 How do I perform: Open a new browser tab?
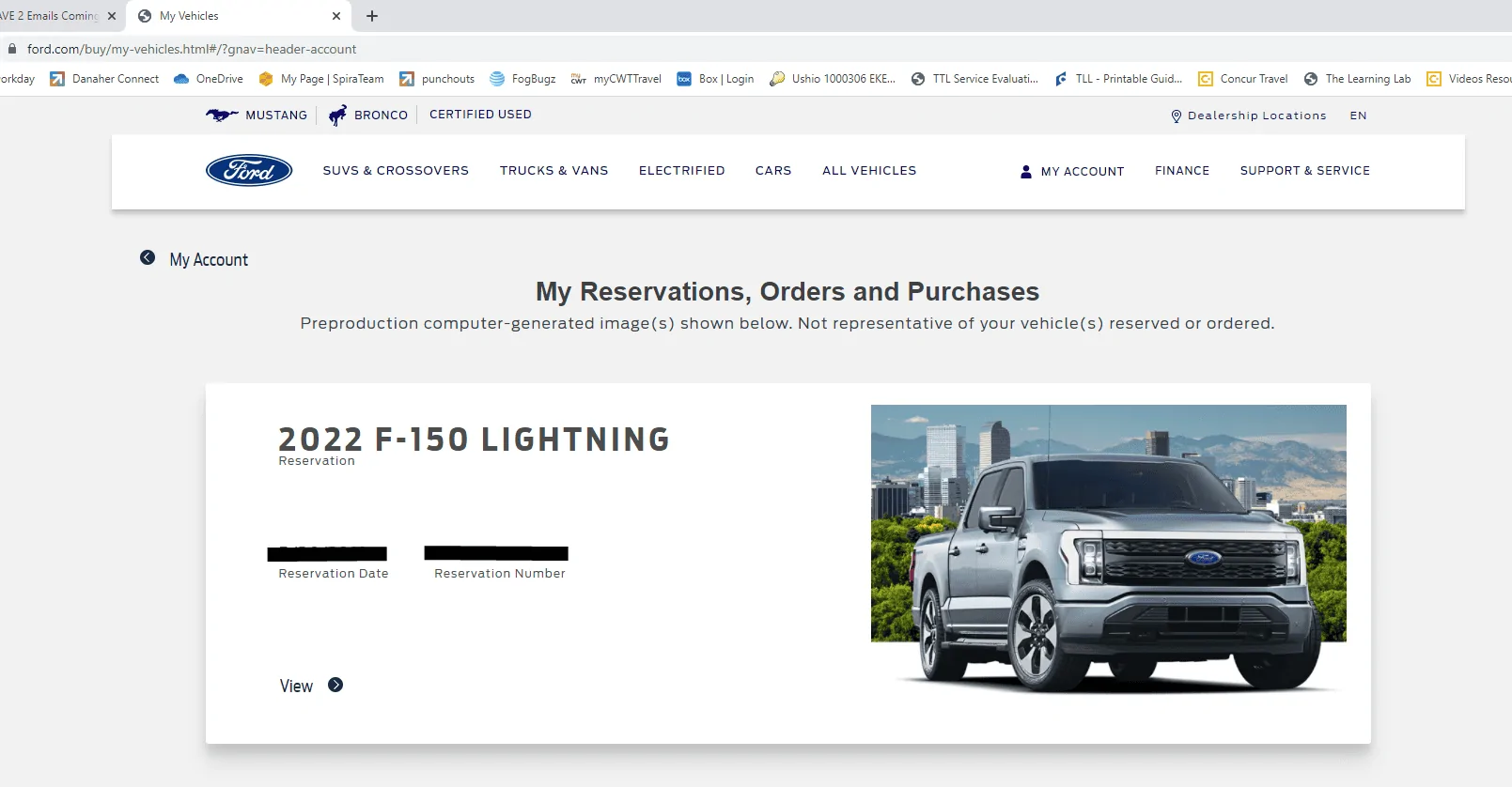tap(372, 16)
